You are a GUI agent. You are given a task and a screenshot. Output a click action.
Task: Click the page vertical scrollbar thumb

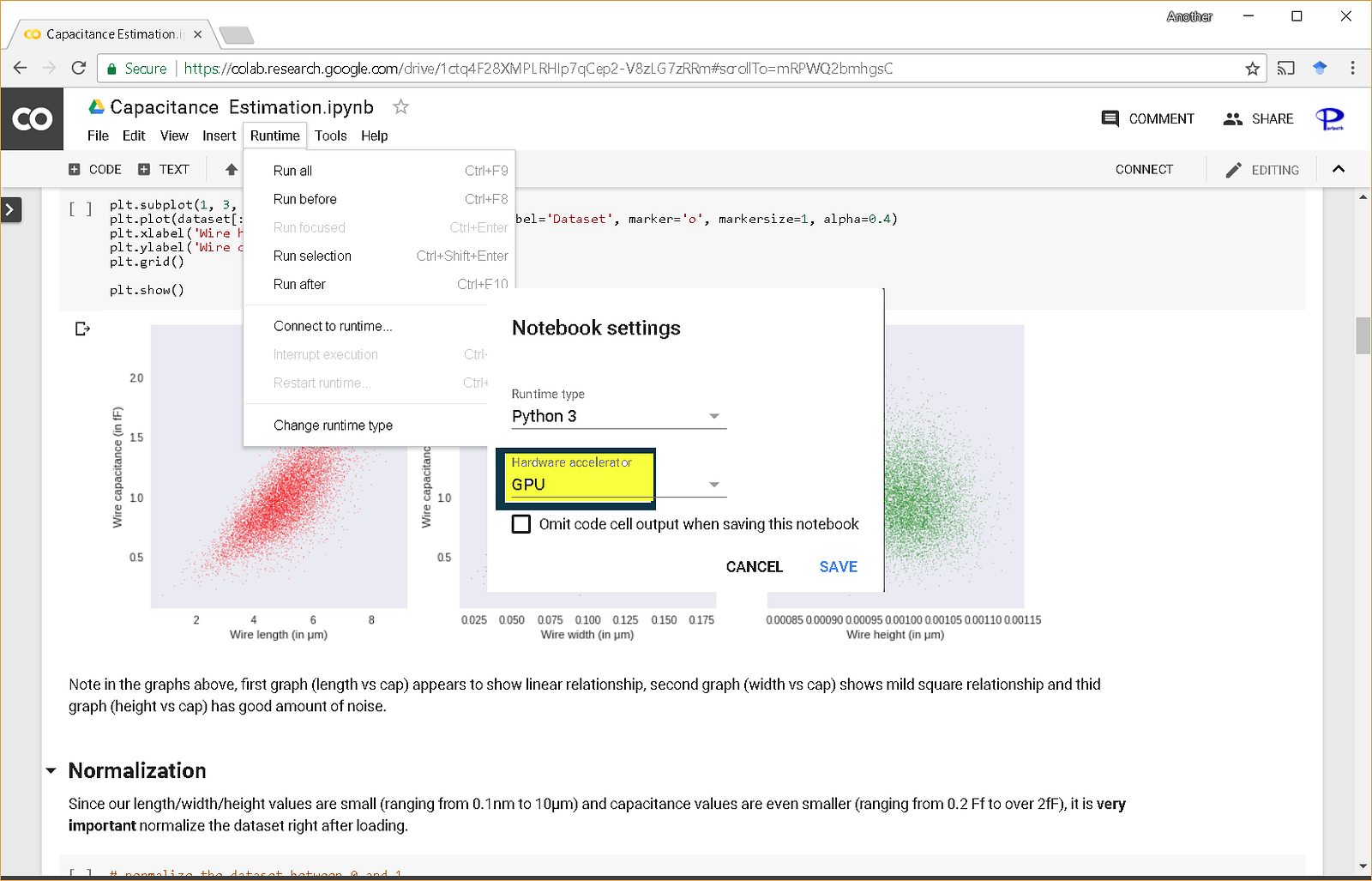(x=1363, y=335)
